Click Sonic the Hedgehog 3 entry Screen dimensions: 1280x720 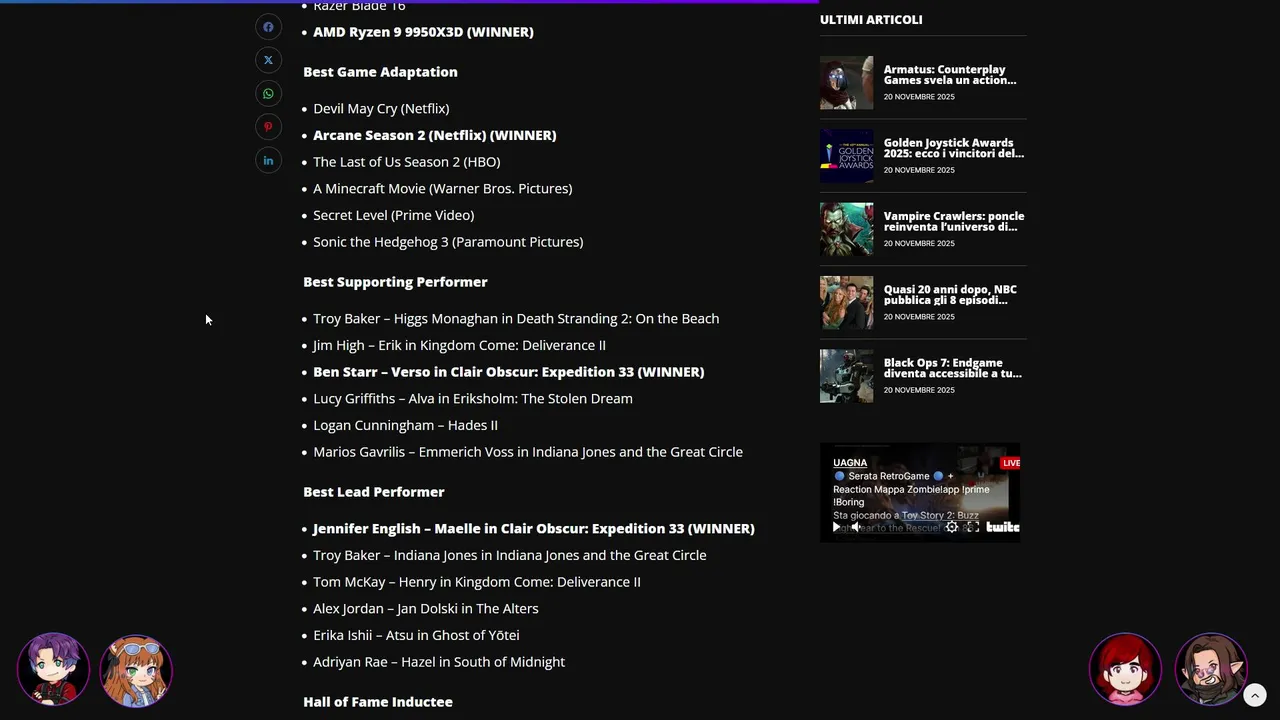click(448, 242)
